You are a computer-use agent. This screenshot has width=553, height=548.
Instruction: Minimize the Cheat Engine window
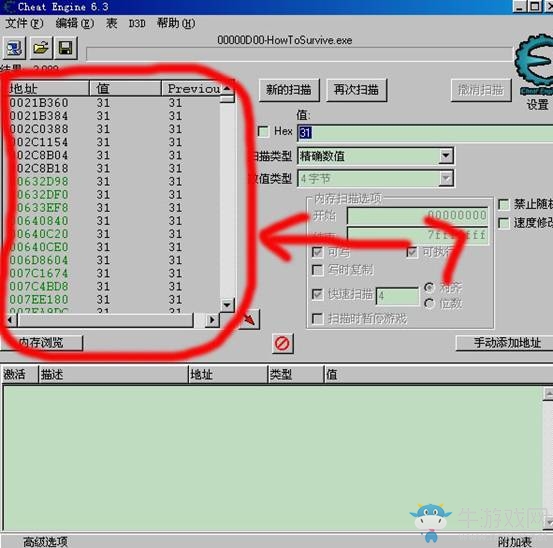click(520, 7)
